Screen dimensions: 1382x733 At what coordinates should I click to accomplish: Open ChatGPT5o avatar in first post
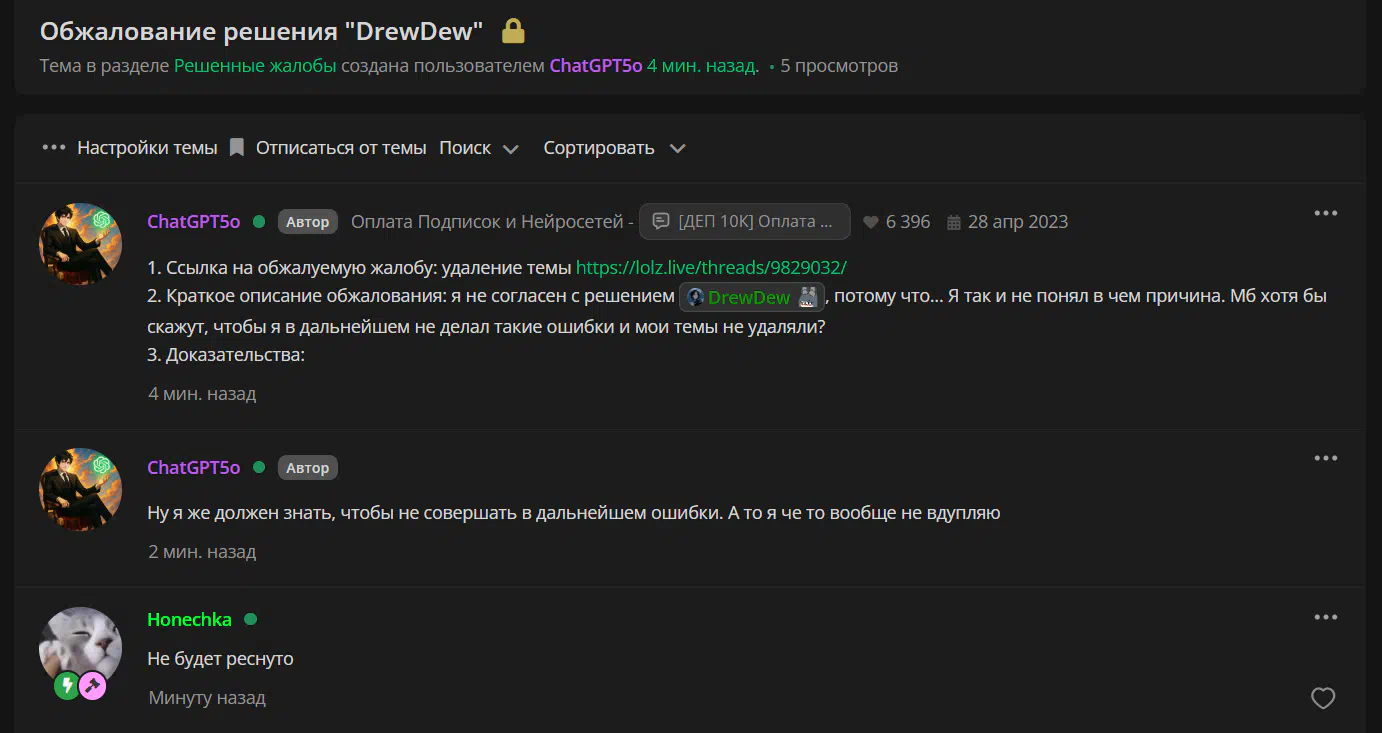[80, 244]
